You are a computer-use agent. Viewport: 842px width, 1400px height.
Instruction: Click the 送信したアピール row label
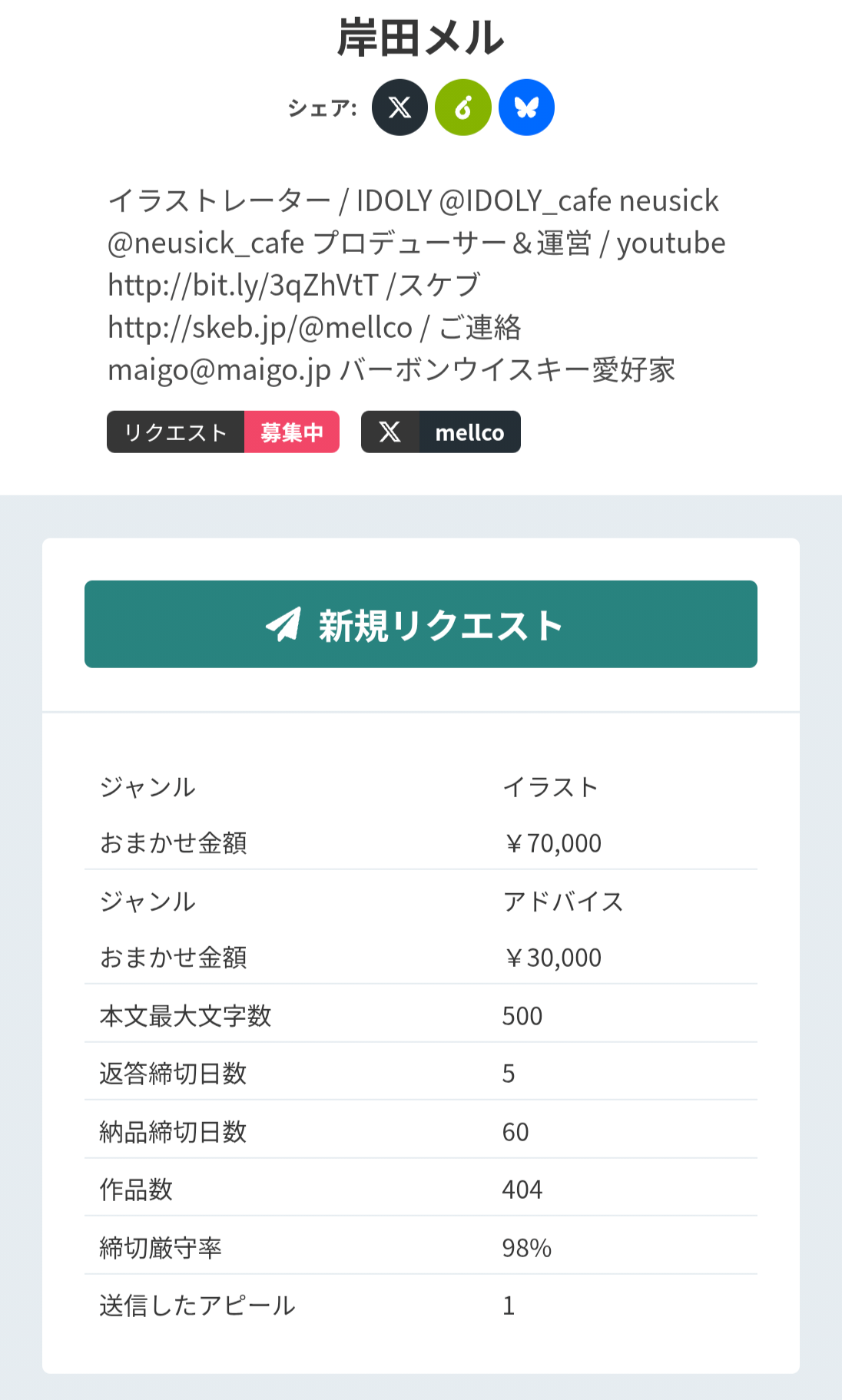coord(197,1306)
